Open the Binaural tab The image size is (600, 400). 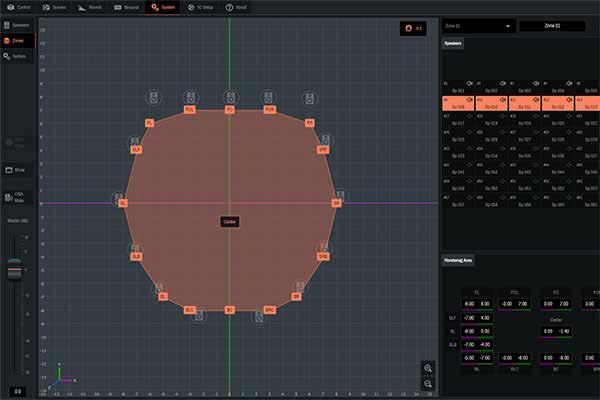coord(126,7)
